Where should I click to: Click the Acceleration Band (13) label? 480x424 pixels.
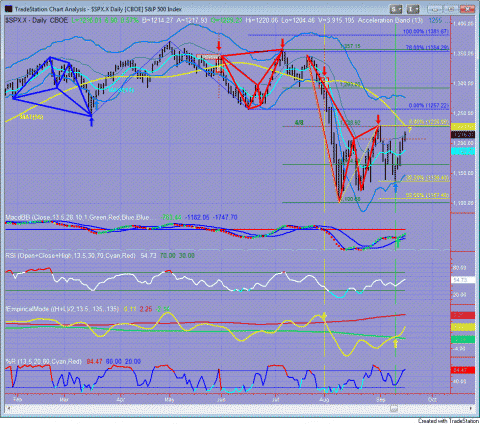point(390,20)
